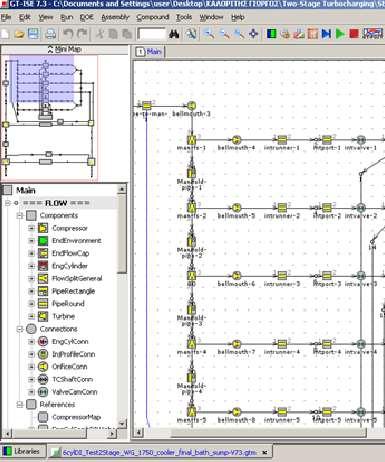Select the bellmouth-4 orifice on the canvas

(236, 140)
